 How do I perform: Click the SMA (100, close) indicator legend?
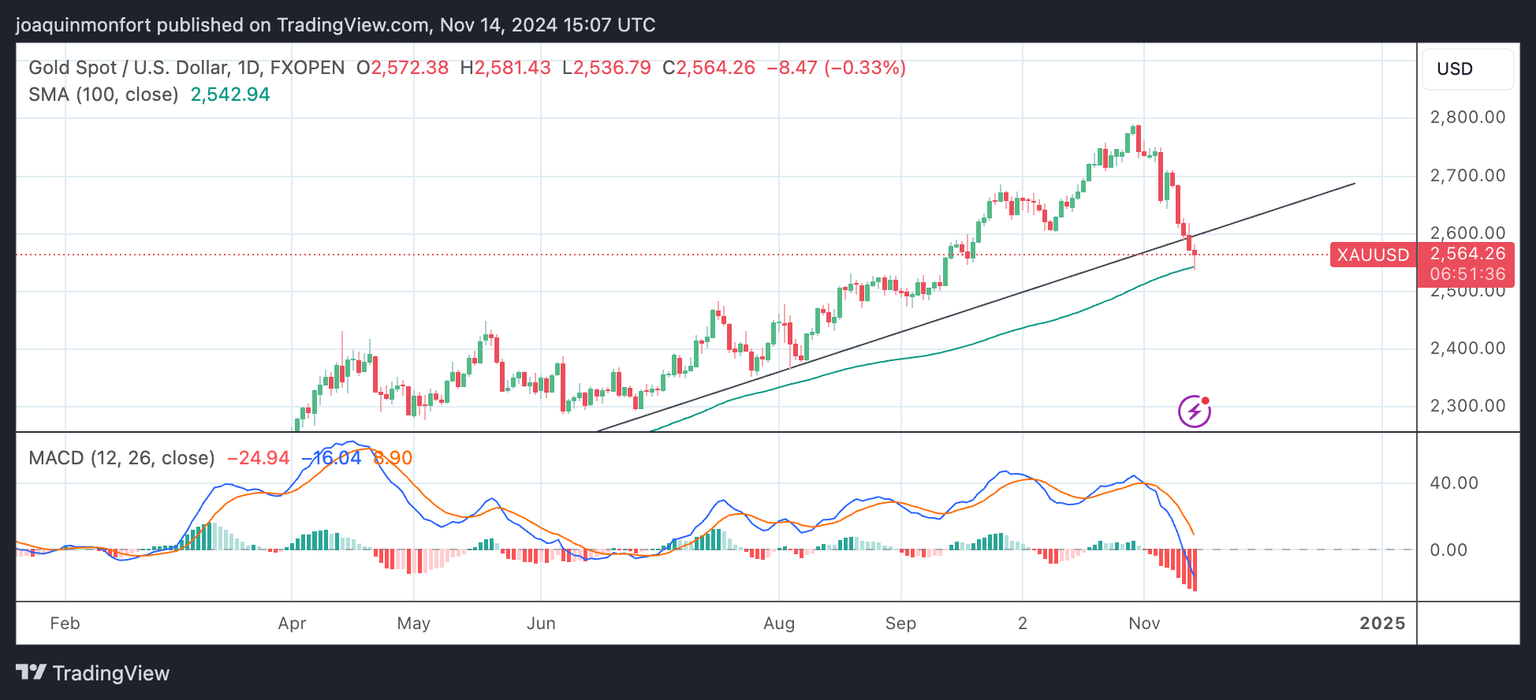[103, 95]
